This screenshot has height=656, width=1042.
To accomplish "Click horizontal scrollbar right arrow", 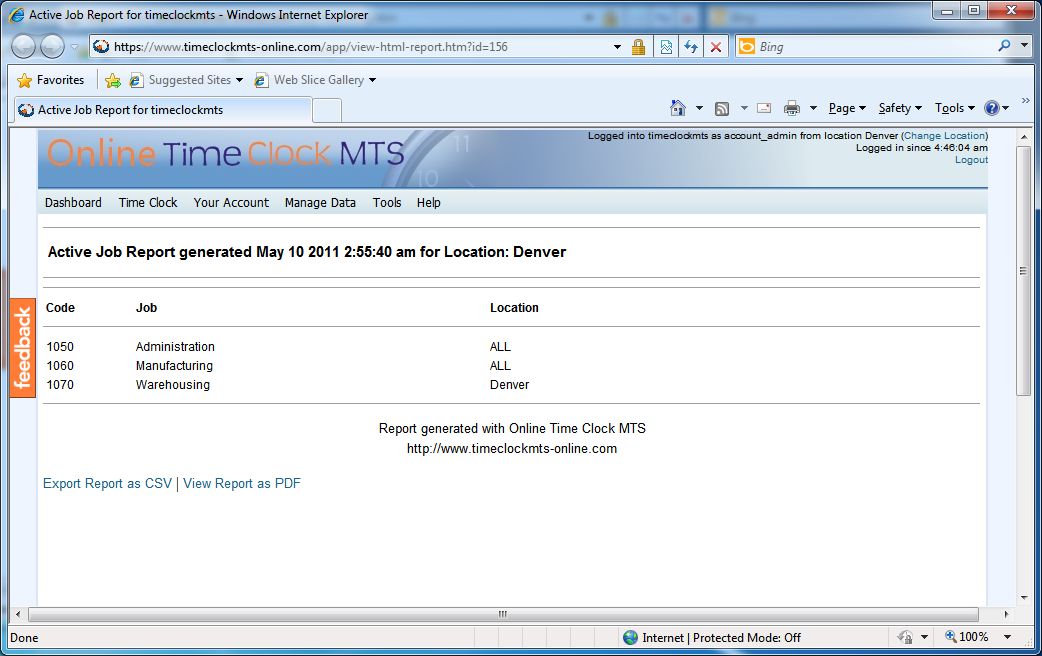I will (1006, 614).
